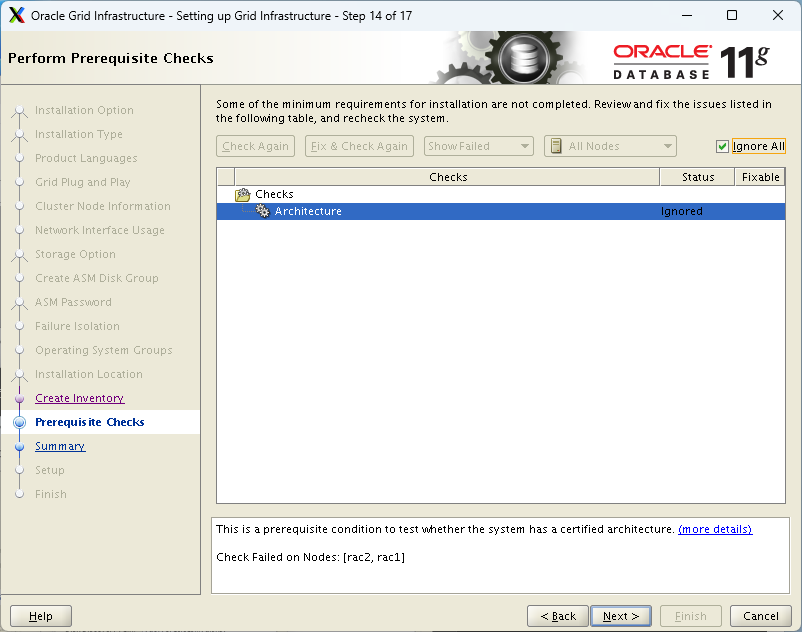Click the Cluster Node Information step
802x632 pixels.
coord(103,207)
